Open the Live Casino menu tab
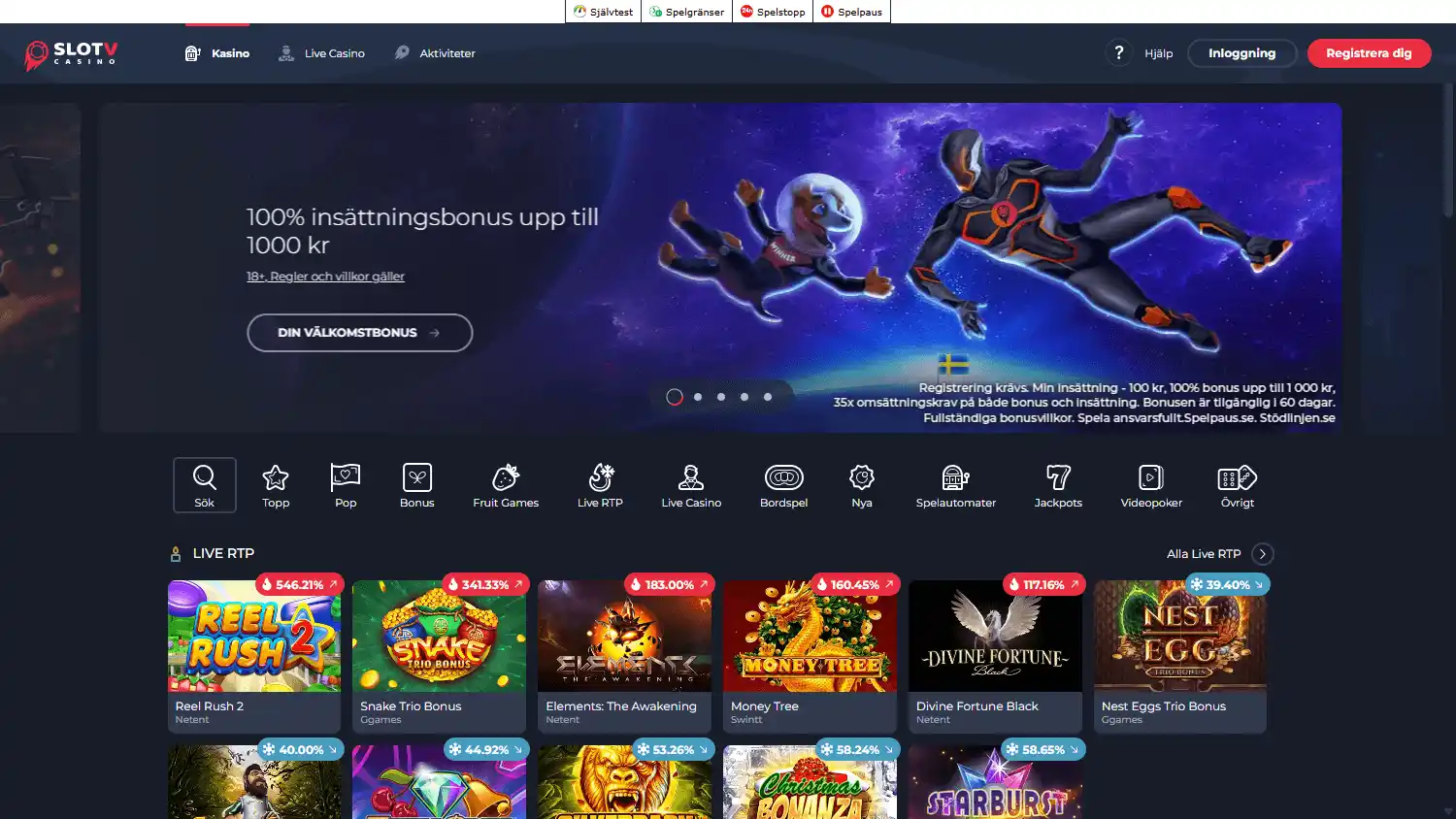 pyautogui.click(x=321, y=53)
